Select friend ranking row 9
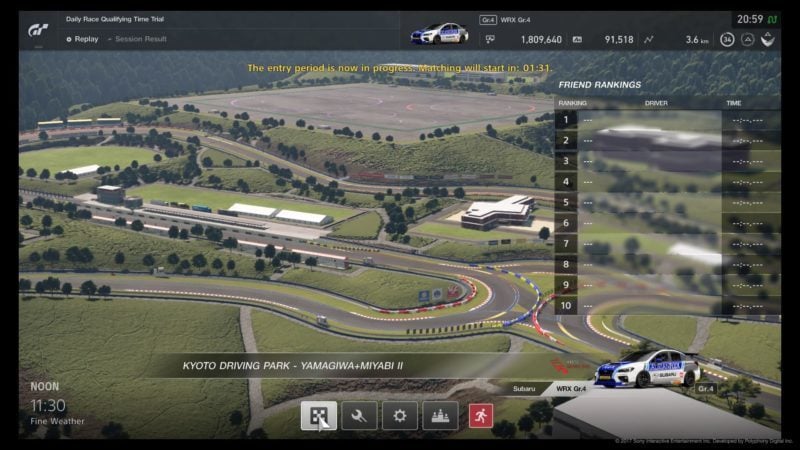 click(667, 285)
